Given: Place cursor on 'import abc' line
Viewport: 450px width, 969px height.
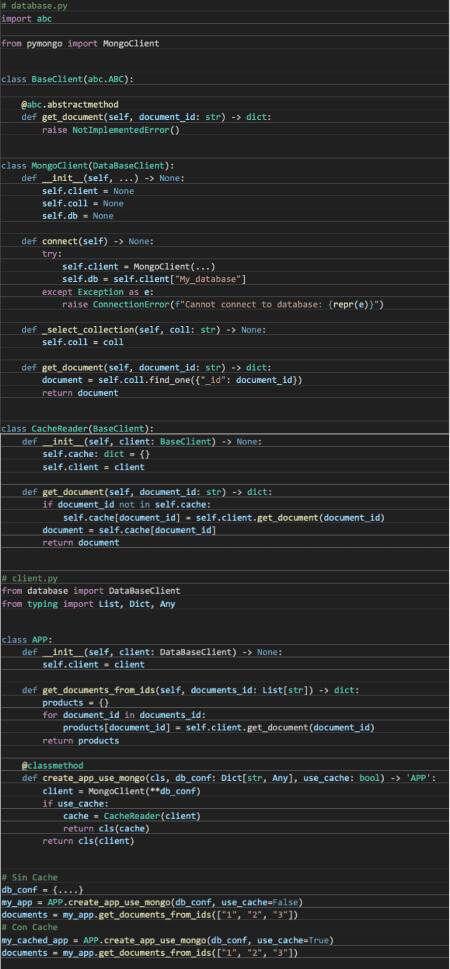Looking at the screenshot, I should click(27, 19).
